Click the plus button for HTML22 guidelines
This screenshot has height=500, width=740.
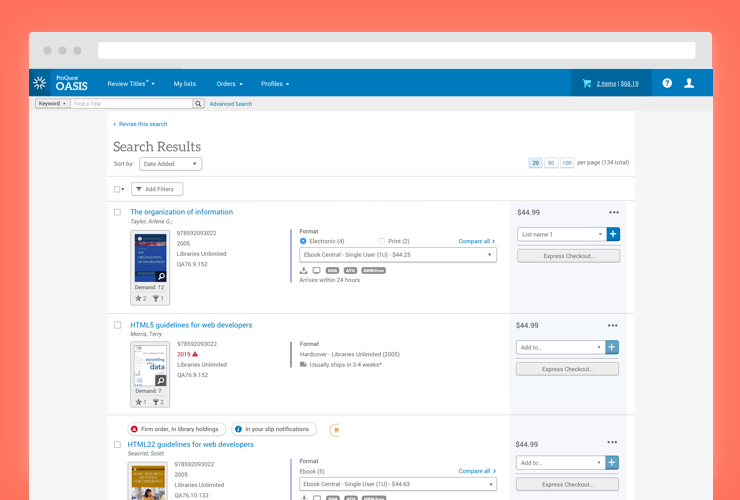click(x=612, y=463)
